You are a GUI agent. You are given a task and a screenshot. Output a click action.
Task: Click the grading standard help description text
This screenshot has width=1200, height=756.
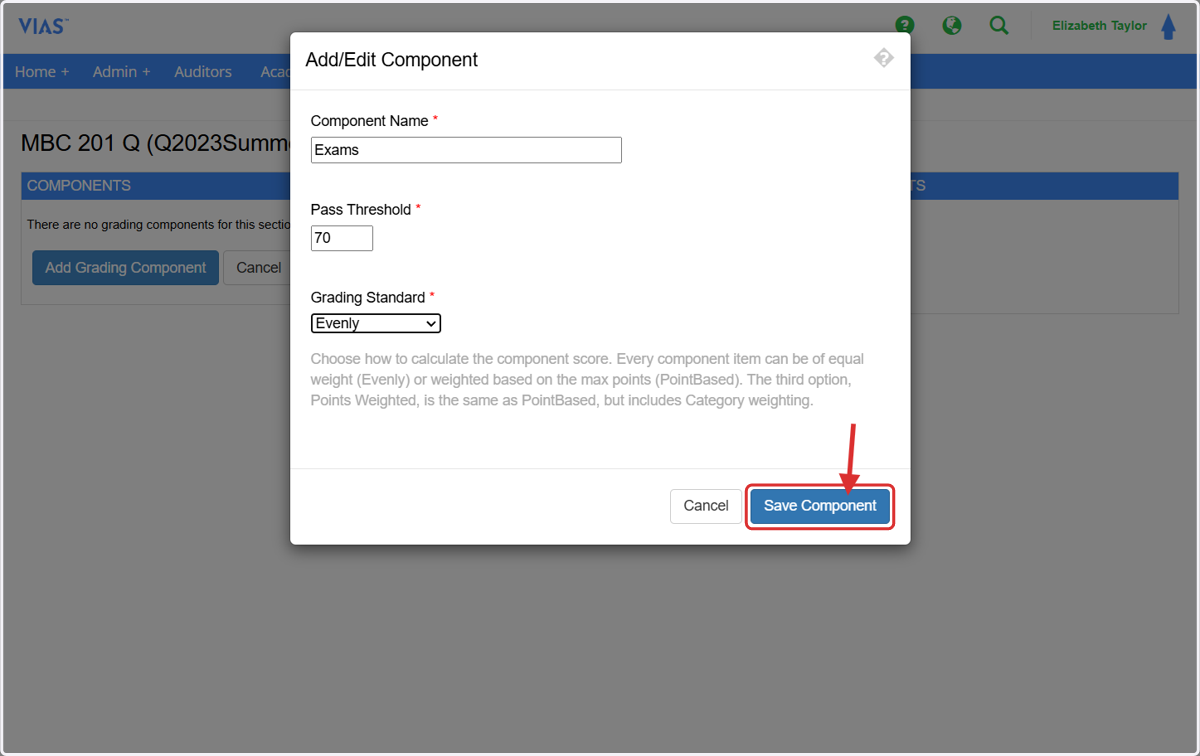click(589, 380)
